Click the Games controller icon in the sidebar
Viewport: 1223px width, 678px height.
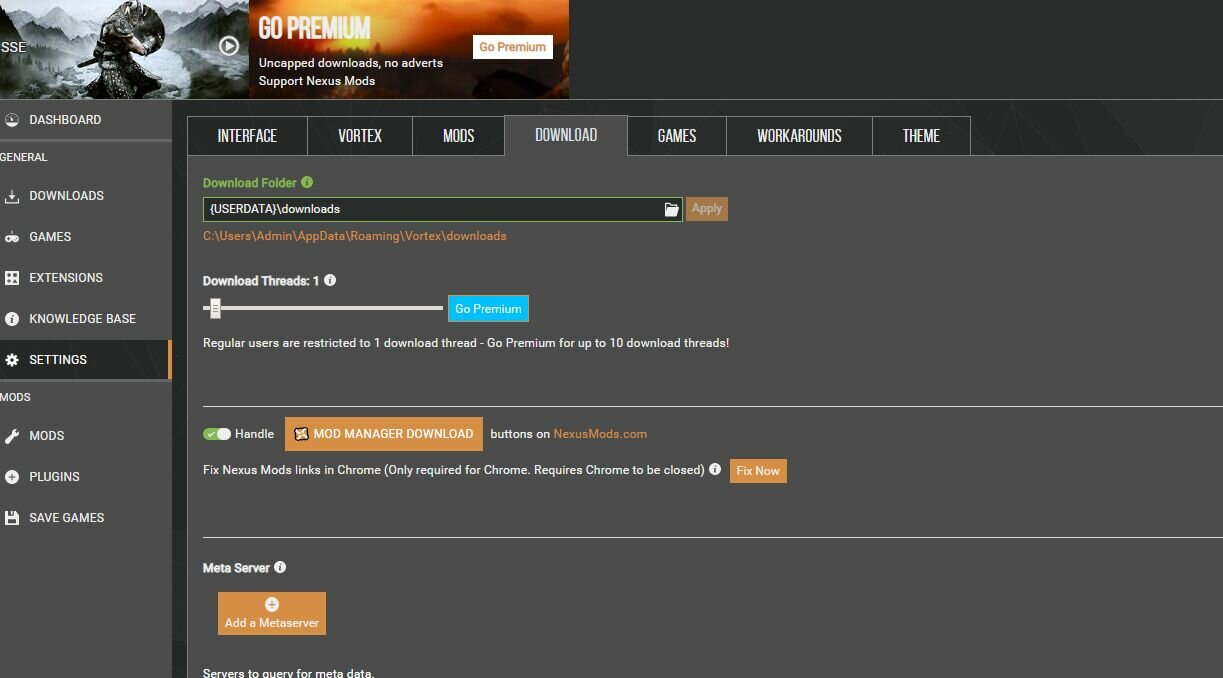point(12,237)
